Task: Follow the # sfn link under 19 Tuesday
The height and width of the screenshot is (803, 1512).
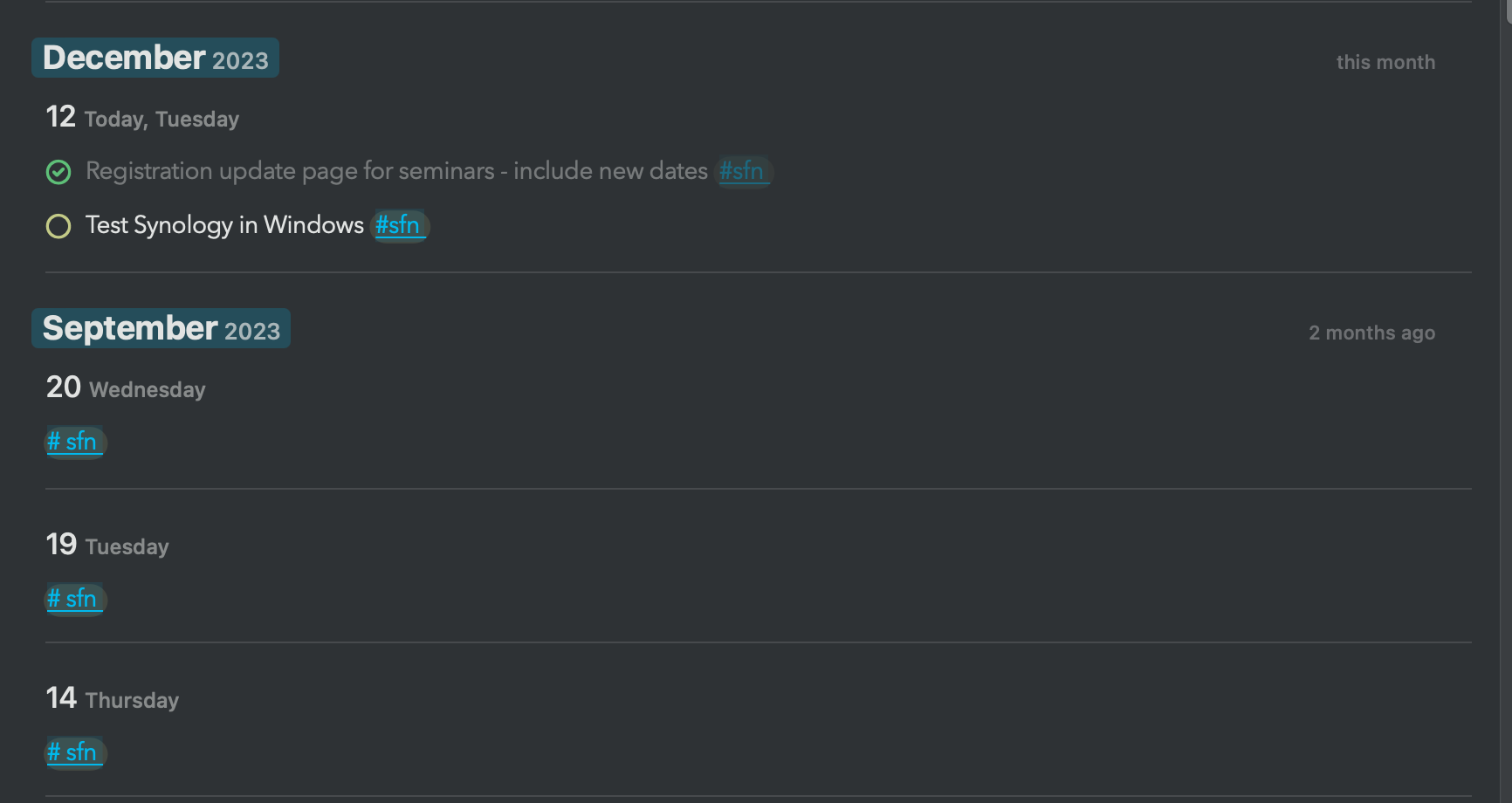Action: coord(75,599)
